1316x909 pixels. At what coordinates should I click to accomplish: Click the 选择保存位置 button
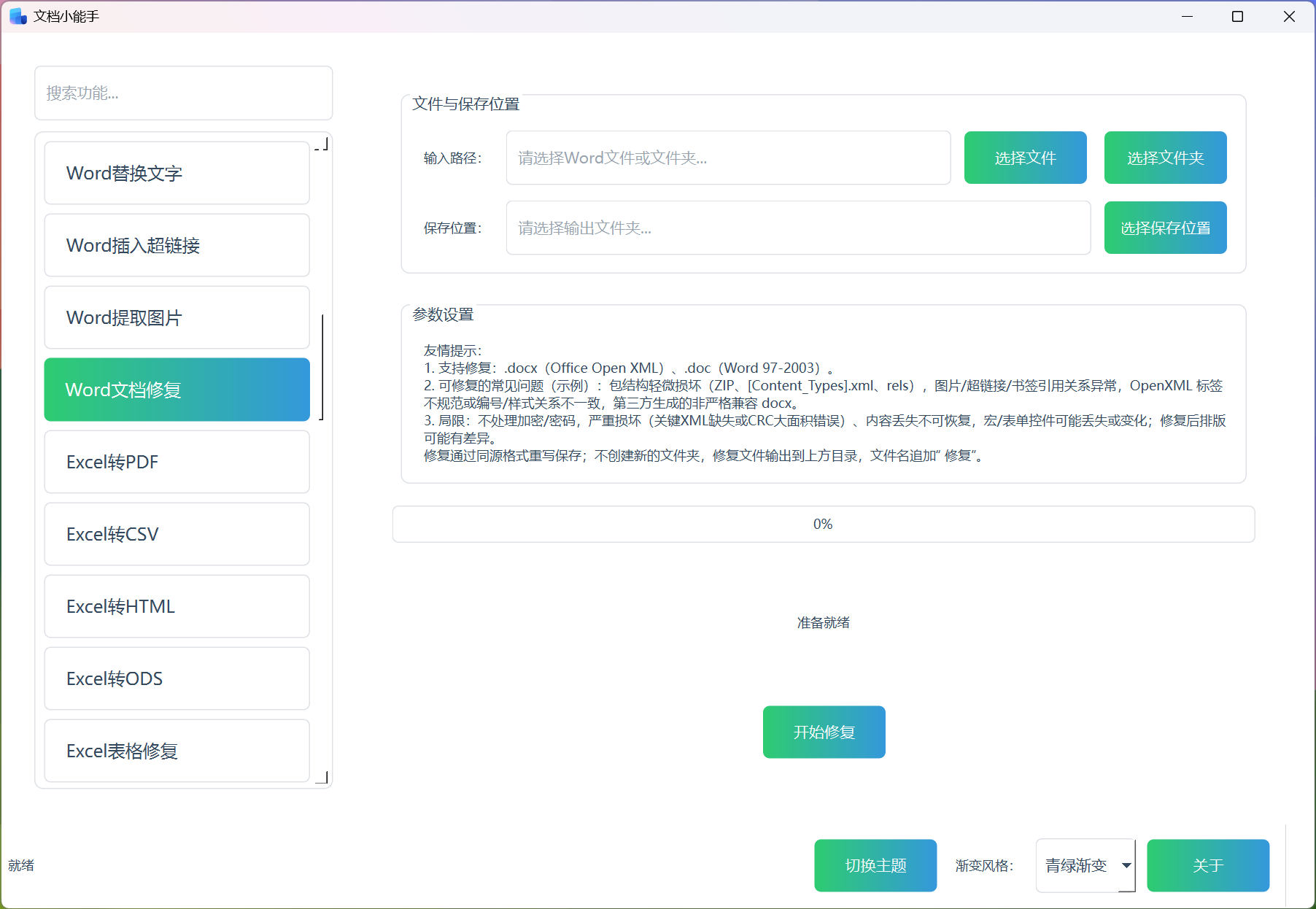tap(1165, 228)
